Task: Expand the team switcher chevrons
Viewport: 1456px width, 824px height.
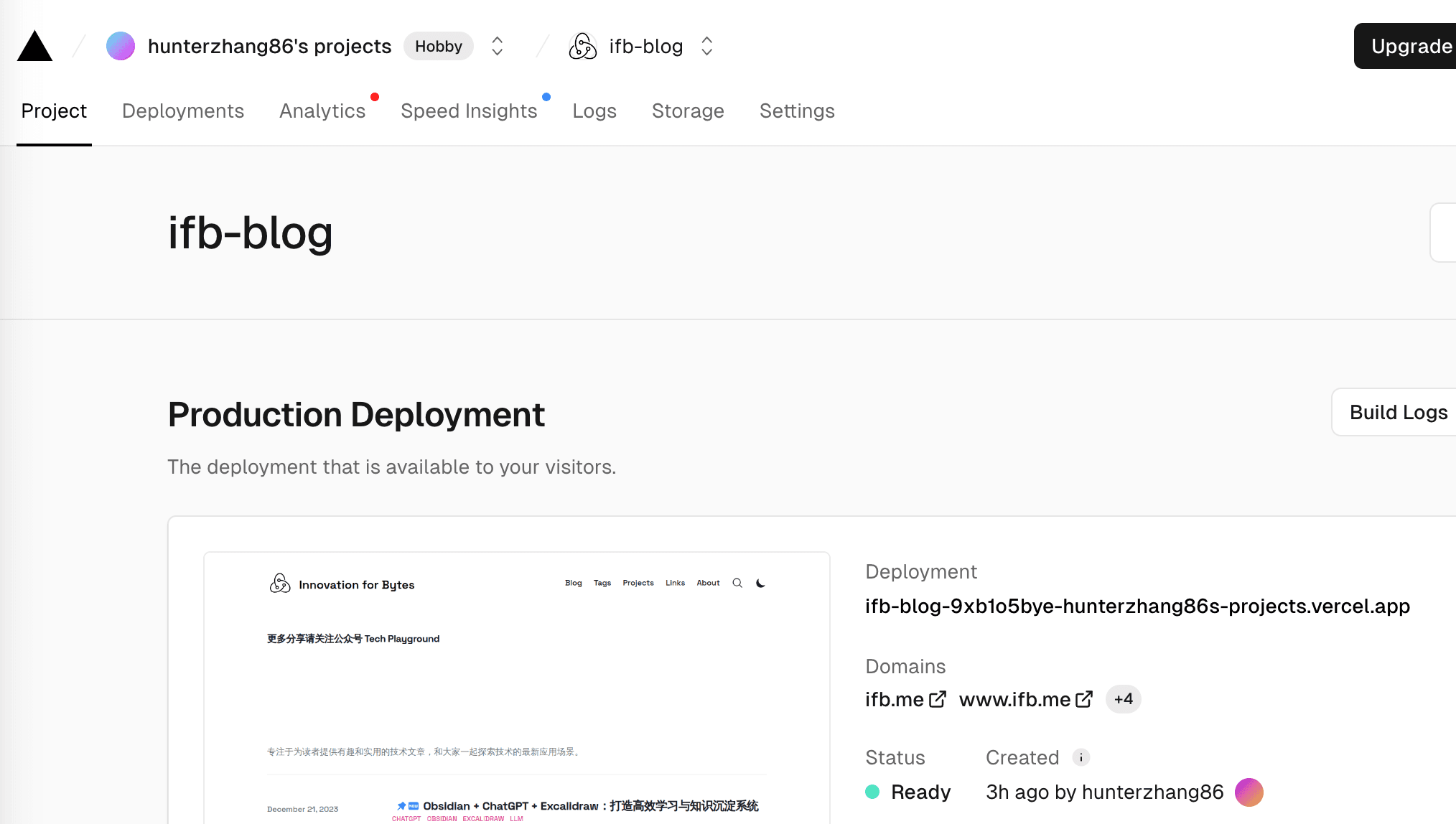Action: coord(497,47)
